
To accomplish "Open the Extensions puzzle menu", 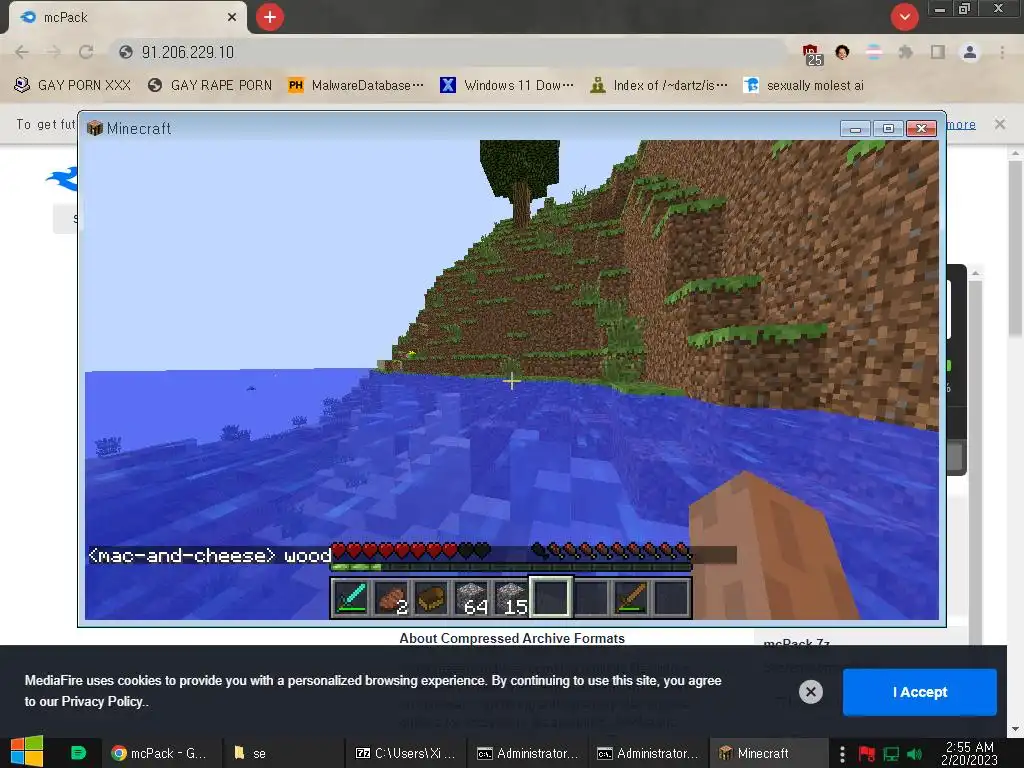I will tap(906, 52).
